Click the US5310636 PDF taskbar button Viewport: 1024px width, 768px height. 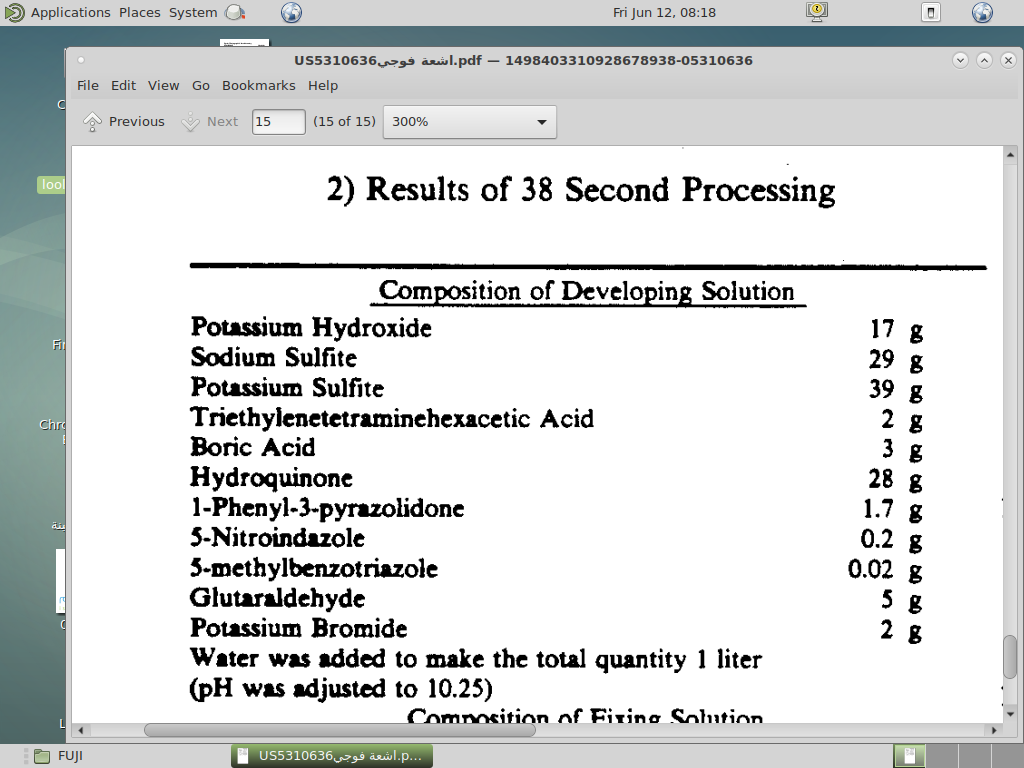tap(332, 756)
